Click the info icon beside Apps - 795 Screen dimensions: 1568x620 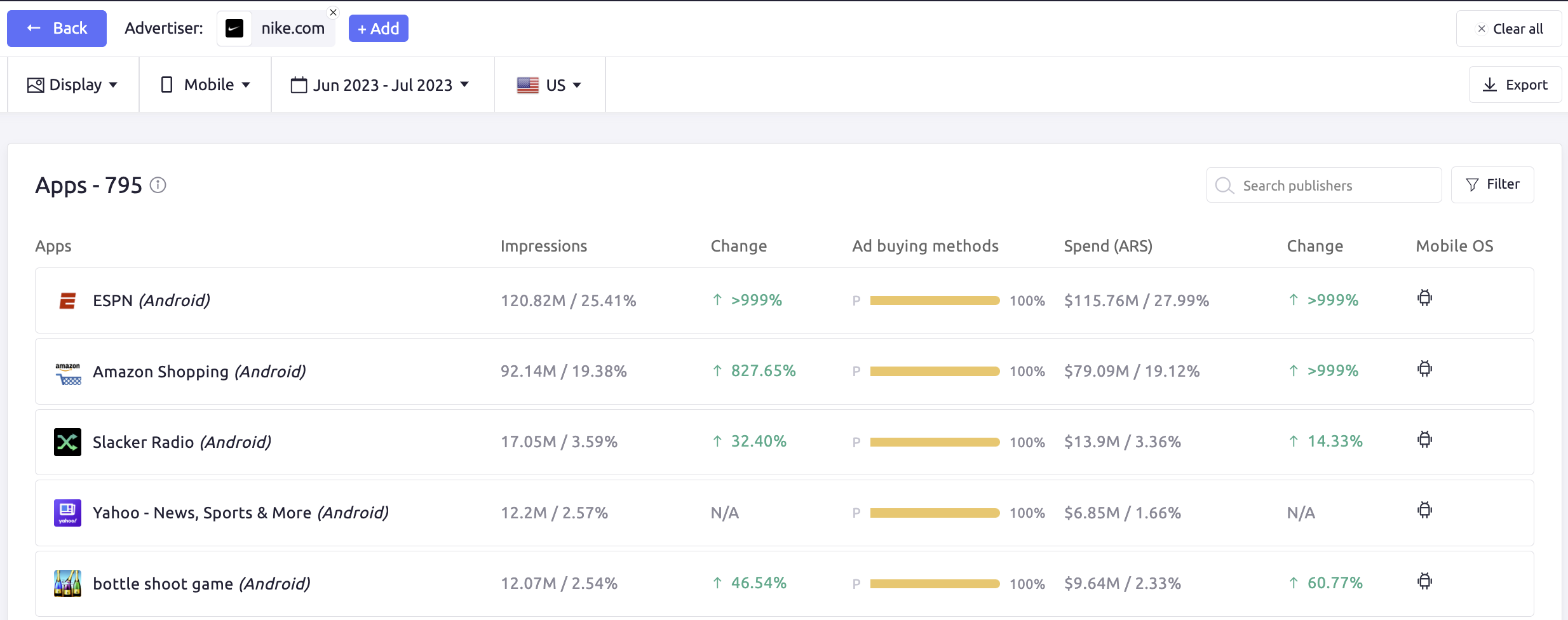[158, 185]
